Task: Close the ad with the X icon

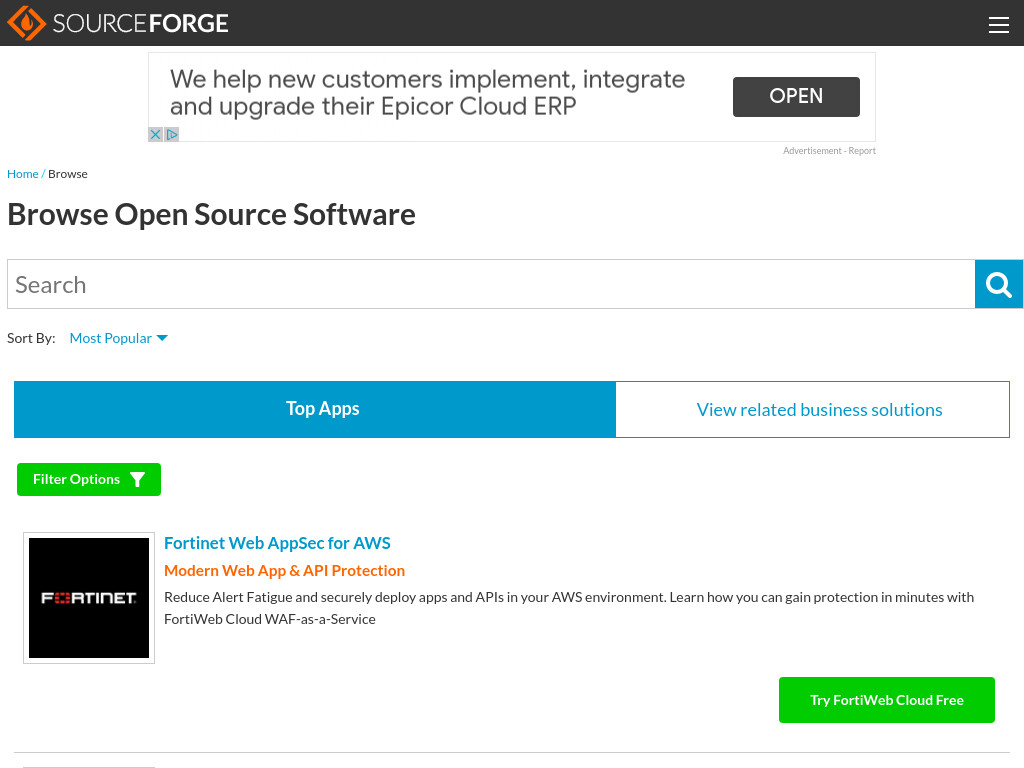Action: click(155, 135)
